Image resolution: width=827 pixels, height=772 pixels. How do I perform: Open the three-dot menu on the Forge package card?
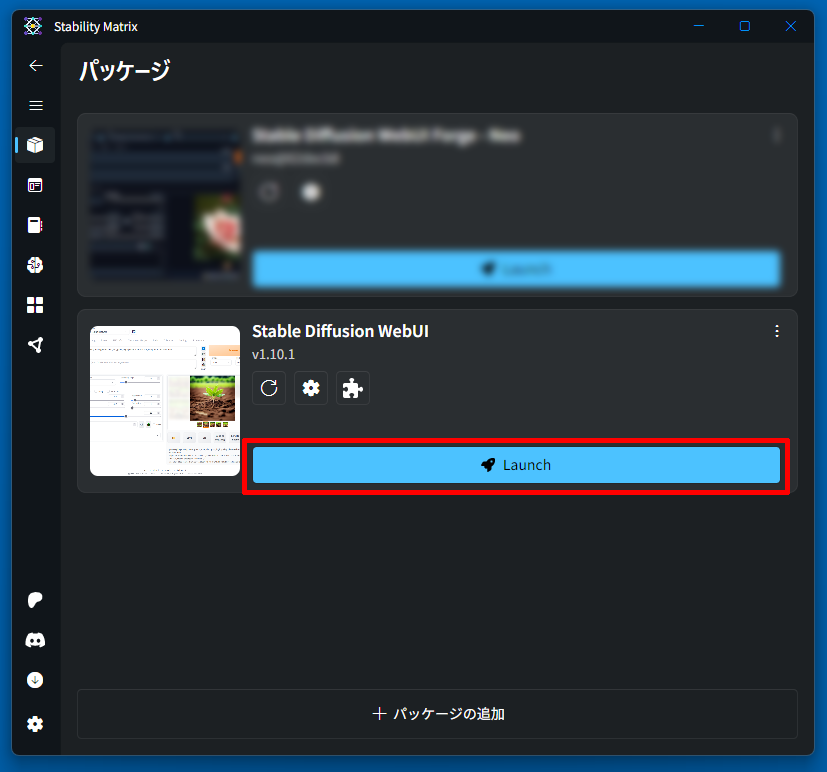[777, 136]
